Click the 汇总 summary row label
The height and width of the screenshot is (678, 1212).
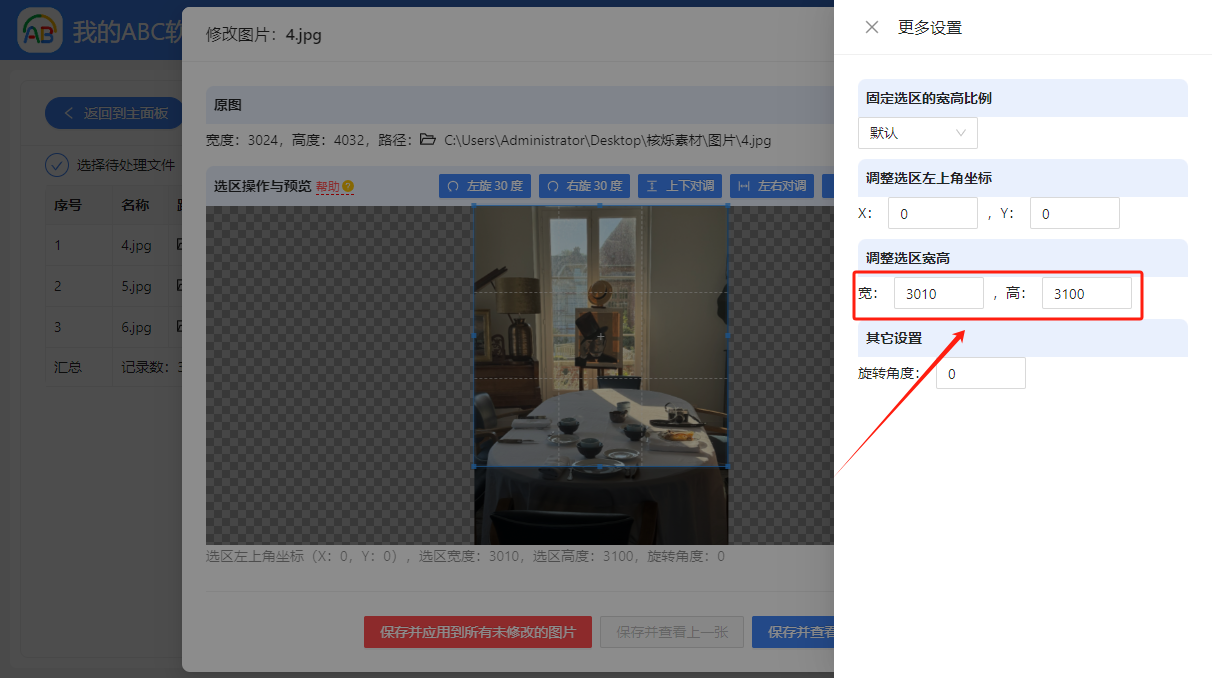click(68, 367)
